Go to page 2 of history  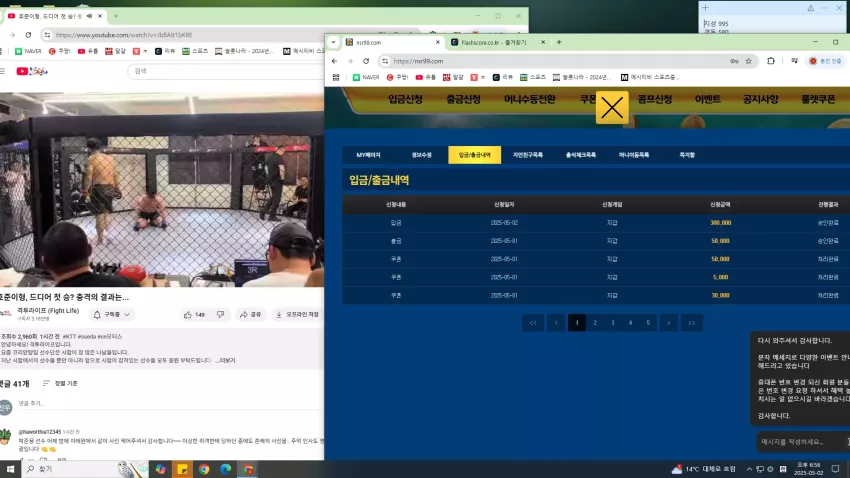[595, 323]
